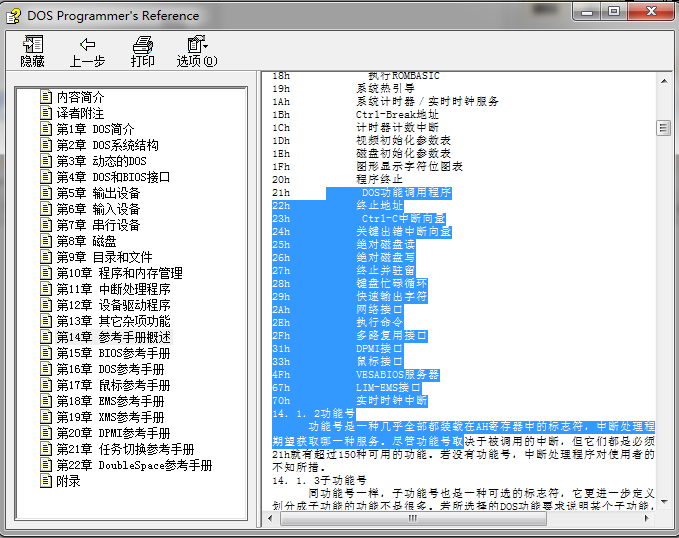This screenshot has width=679, height=538.
Task: Click the page icon beside 第15章 BIOS参考手册
Action: click(x=46, y=353)
